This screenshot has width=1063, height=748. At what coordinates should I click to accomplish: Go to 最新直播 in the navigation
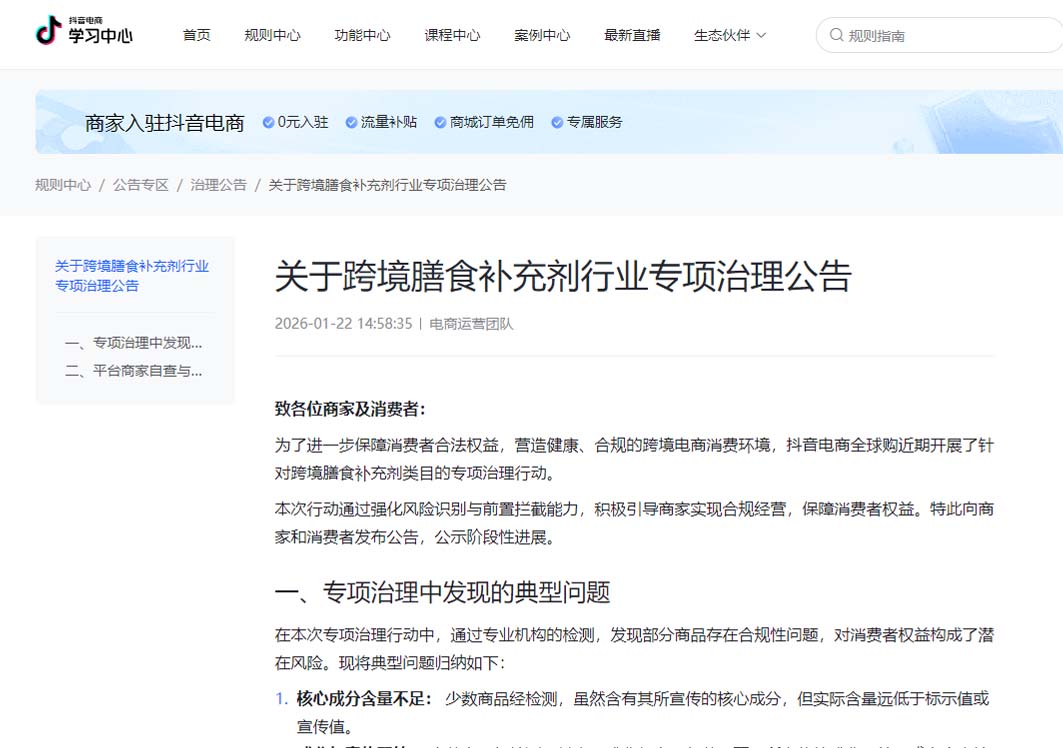632,33
